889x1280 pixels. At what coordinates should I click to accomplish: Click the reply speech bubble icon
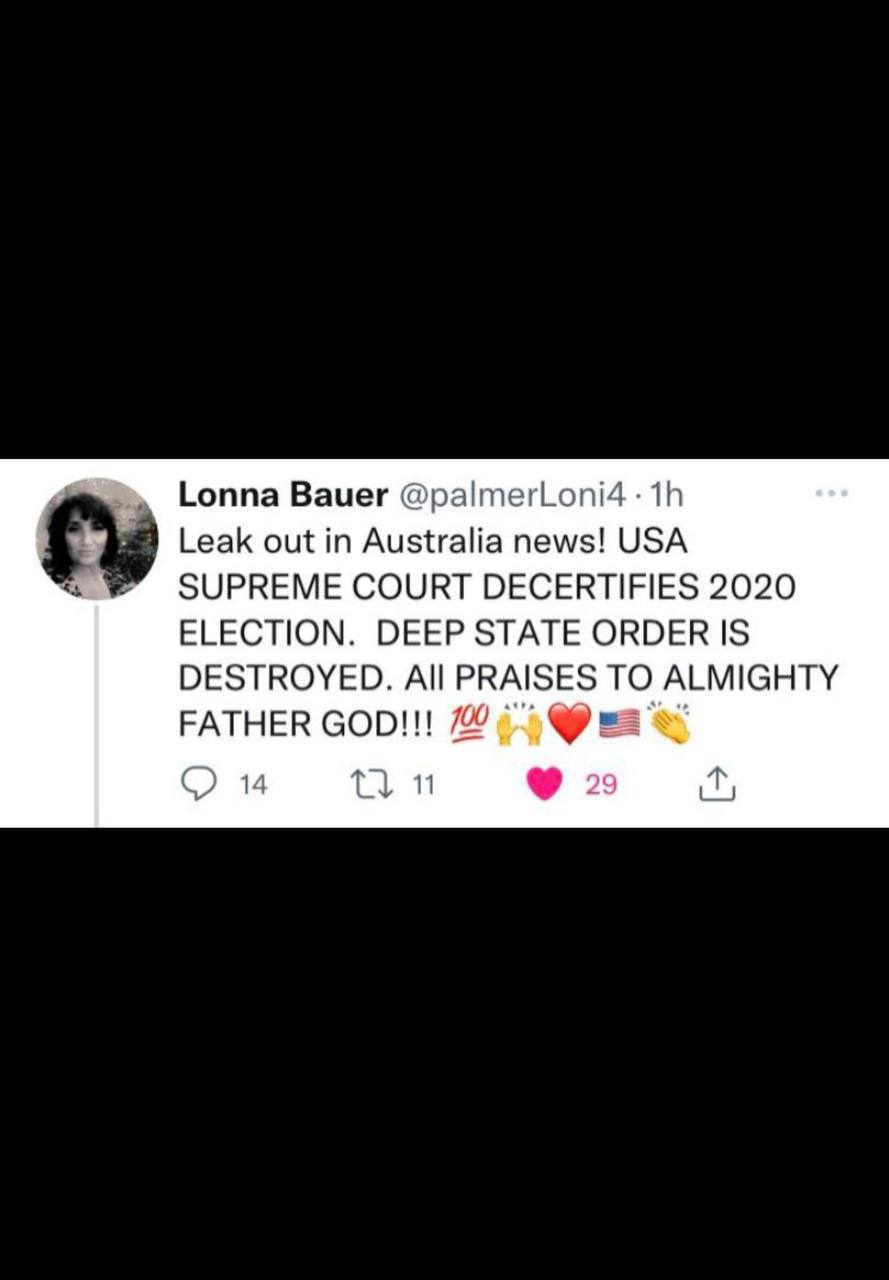pyautogui.click(x=196, y=785)
